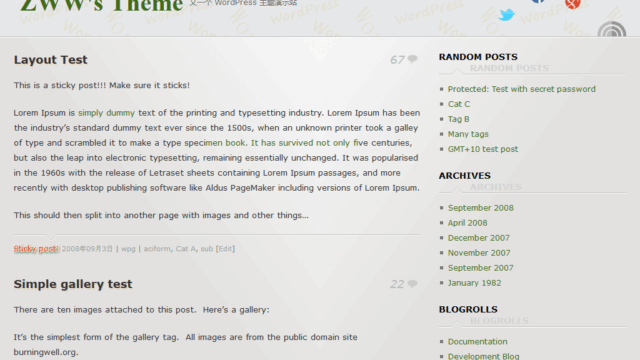Open the sub category link
Viewport: 640px width, 360px height.
click(207, 249)
